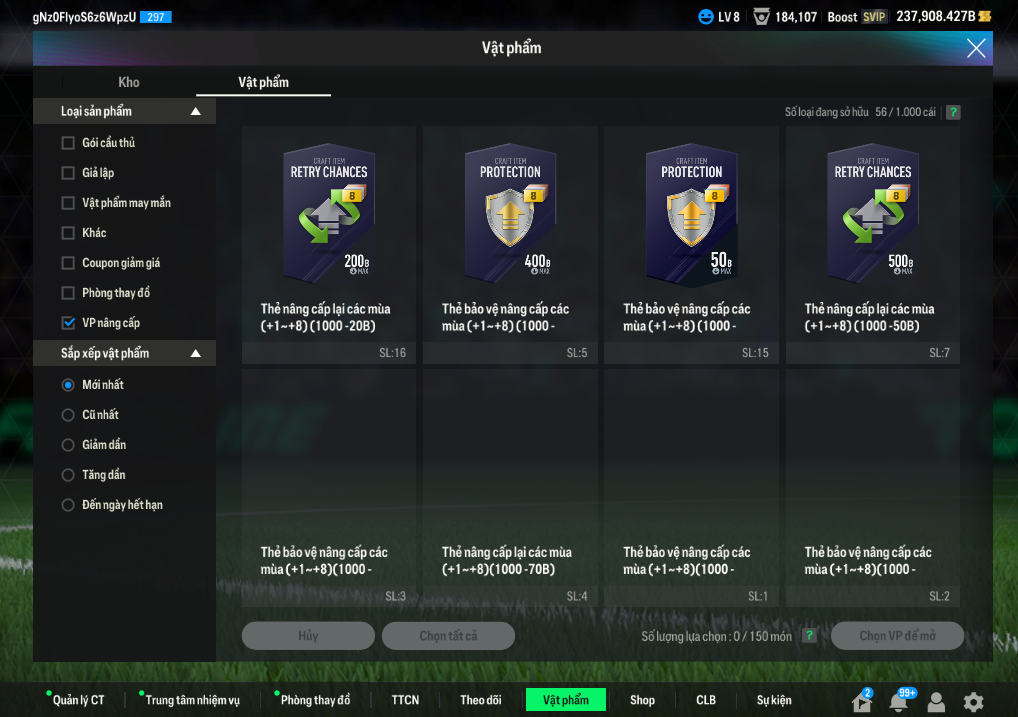The height and width of the screenshot is (717, 1018).
Task: Click help icon beside selection quantity
Action: coord(809,636)
